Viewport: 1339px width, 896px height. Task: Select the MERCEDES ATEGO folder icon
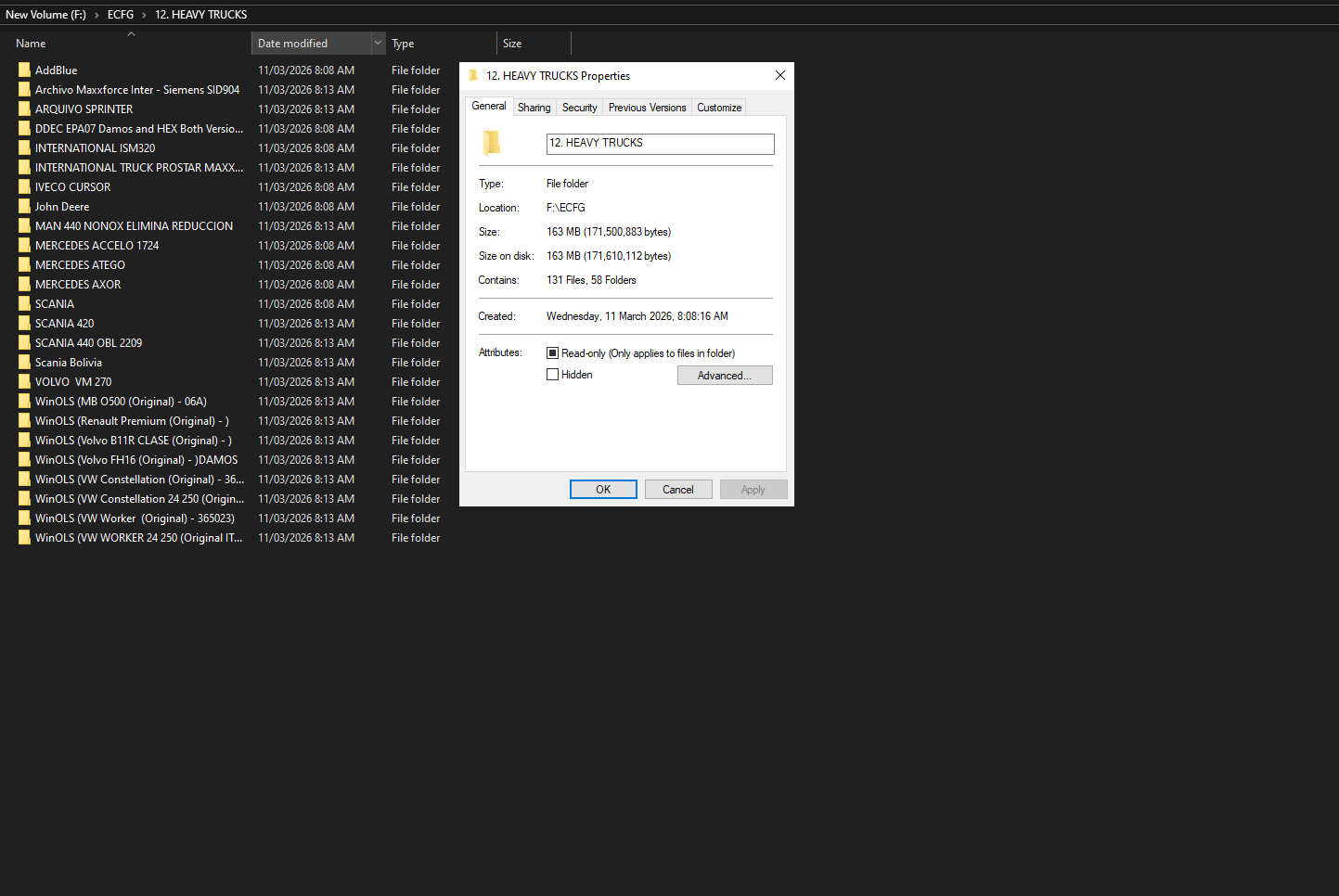point(23,264)
